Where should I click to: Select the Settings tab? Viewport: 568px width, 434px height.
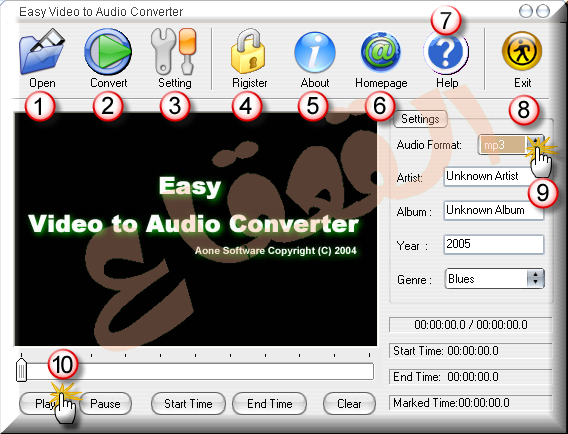420,119
